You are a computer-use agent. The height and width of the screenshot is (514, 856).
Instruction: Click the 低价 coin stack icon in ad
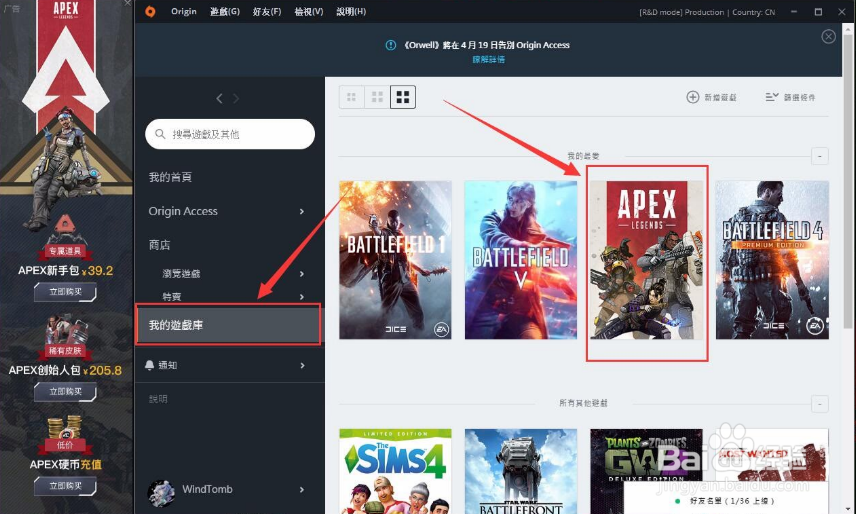tap(65, 434)
